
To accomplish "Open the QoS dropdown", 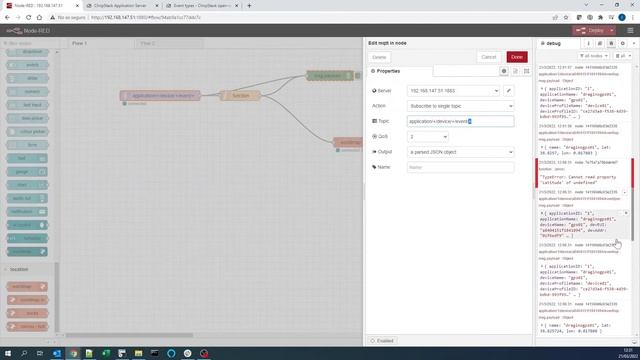I will tap(428, 137).
